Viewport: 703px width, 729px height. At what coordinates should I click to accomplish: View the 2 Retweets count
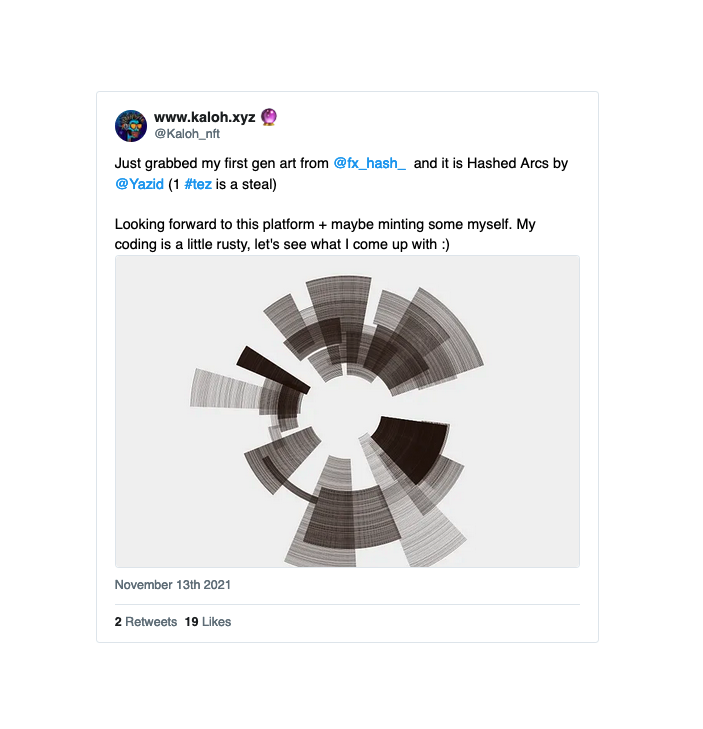146,621
